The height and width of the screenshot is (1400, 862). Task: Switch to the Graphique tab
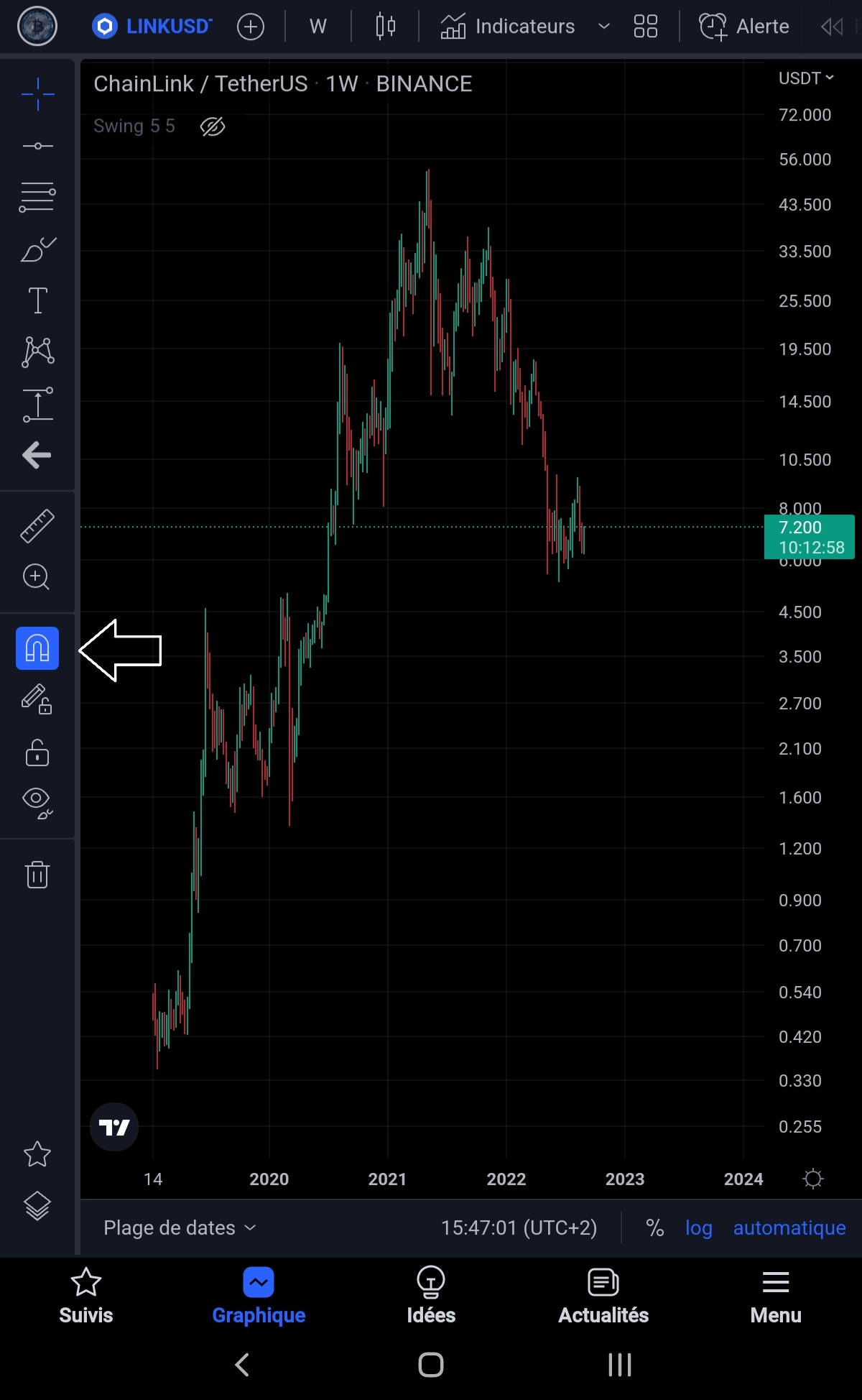pyautogui.click(x=259, y=1297)
